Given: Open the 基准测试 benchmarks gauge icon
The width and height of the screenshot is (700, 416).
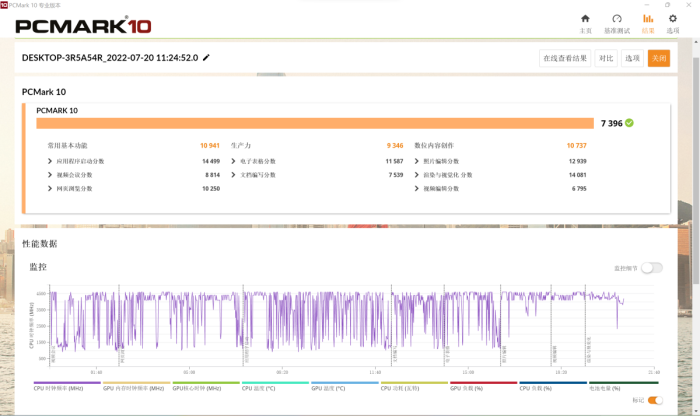Looking at the screenshot, I should pyautogui.click(x=617, y=19).
